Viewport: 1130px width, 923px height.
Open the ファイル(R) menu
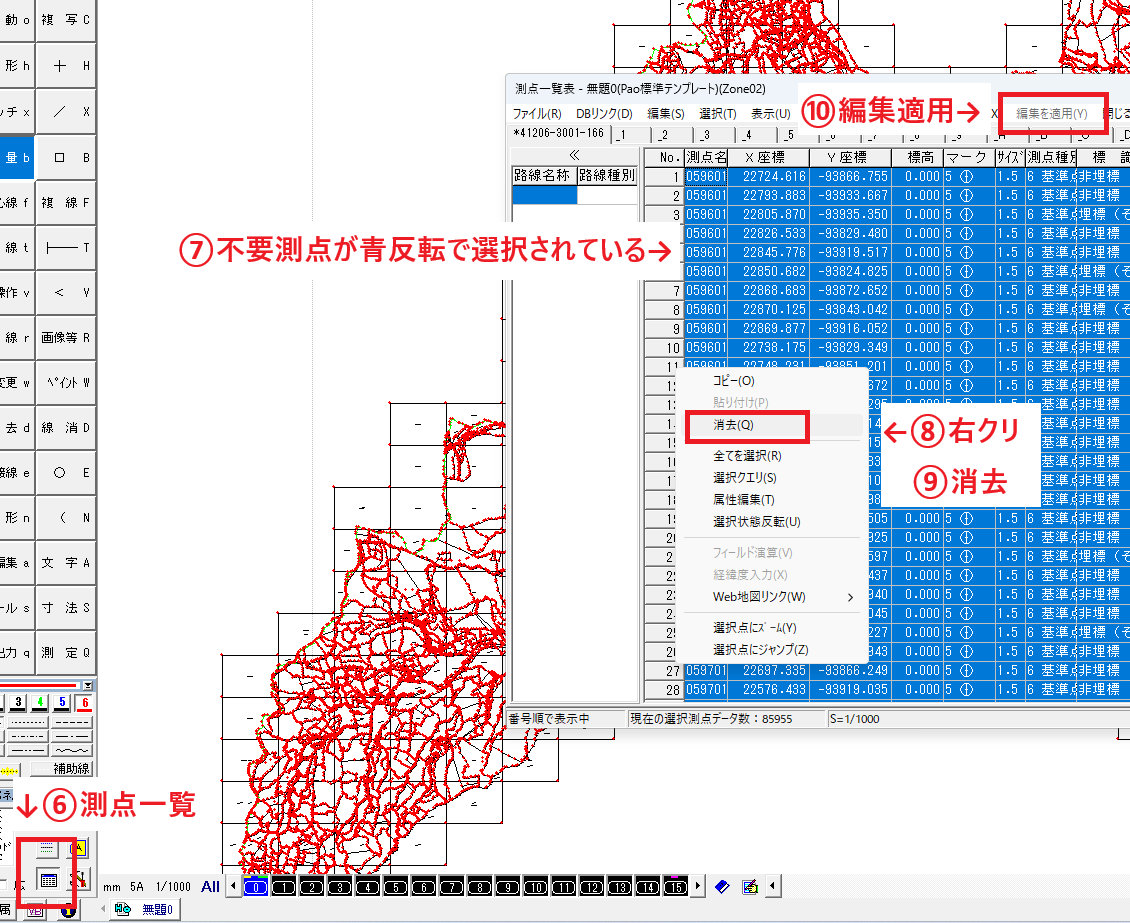coord(537,114)
